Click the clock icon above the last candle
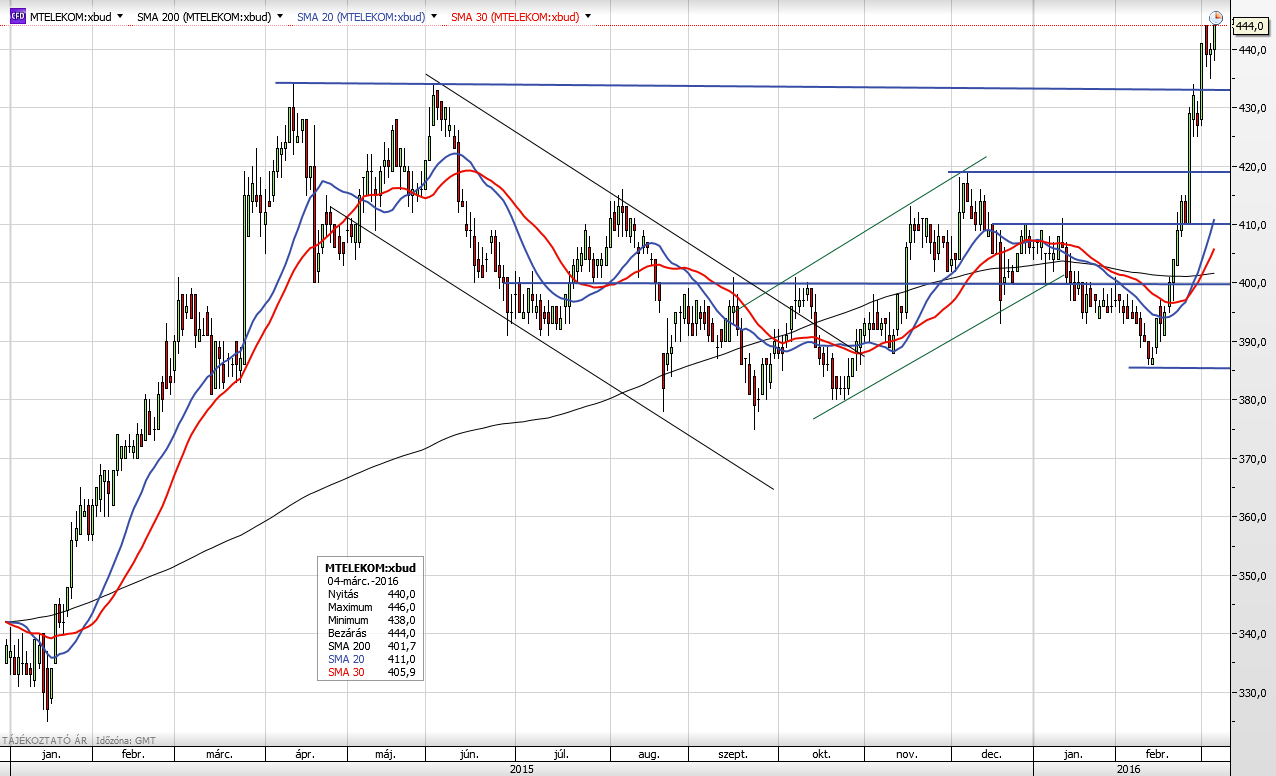This screenshot has height=776, width=1276. click(1216, 17)
